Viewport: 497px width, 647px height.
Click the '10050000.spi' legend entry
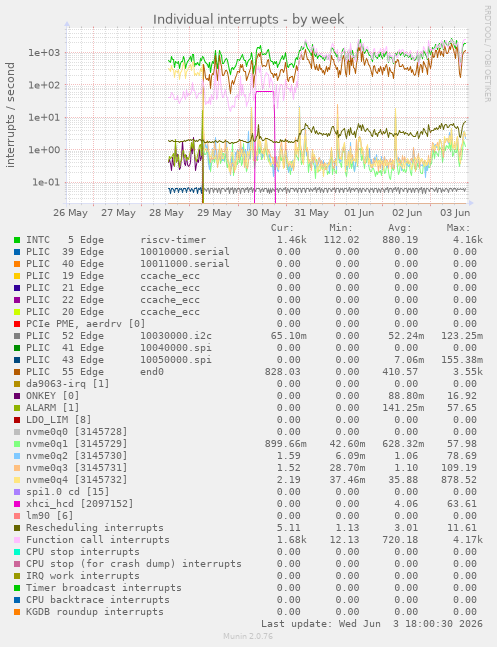point(176,360)
